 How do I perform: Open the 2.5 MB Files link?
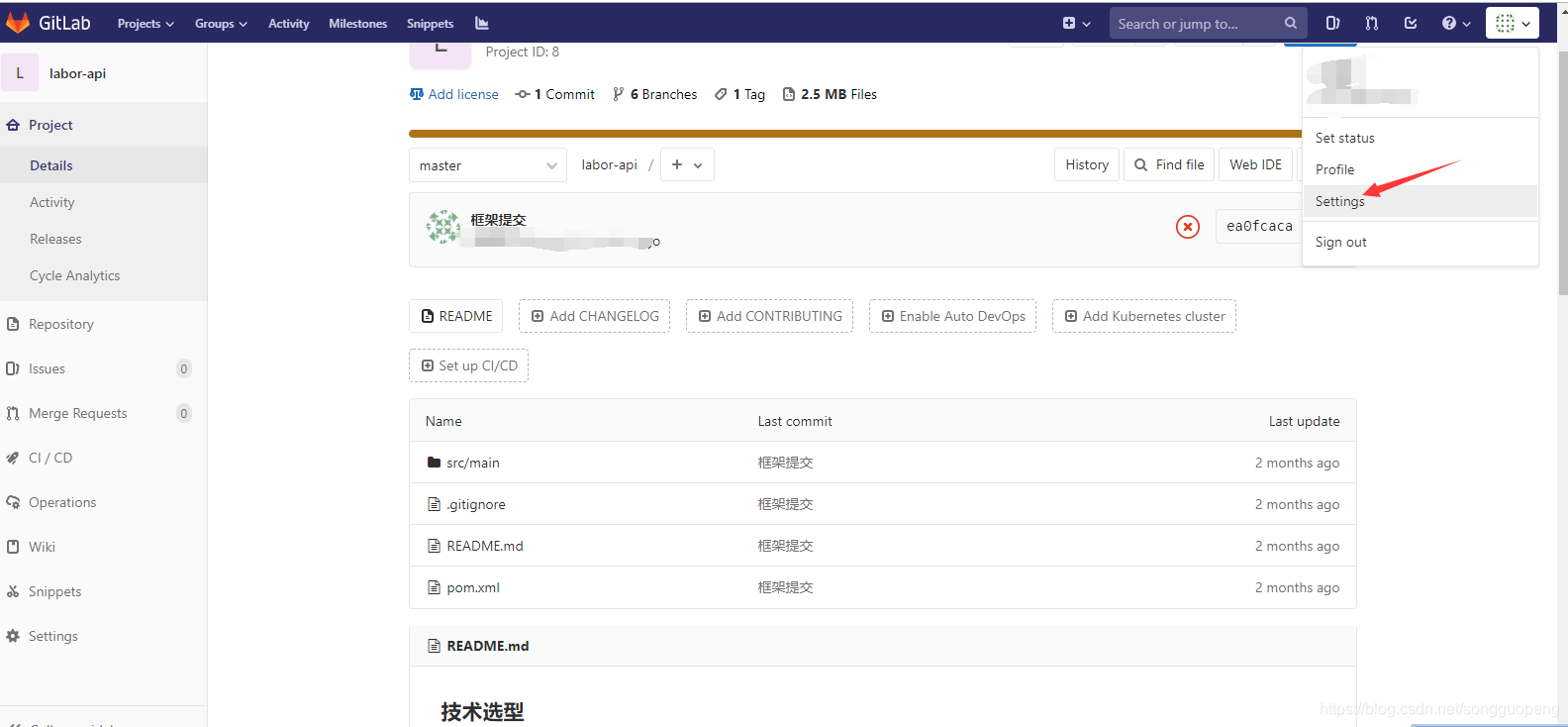coord(830,94)
